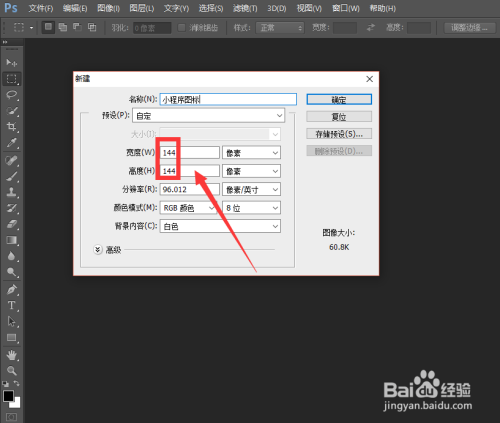Screen dimensions: 500x423
Task: Select the Rectangle shape tool
Action: pyautogui.click(x=12, y=337)
